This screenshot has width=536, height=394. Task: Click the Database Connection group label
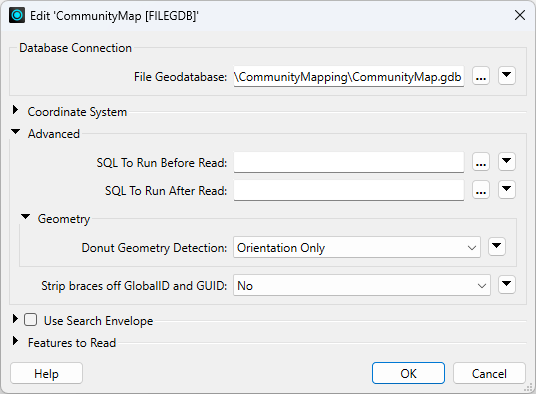tap(75, 48)
